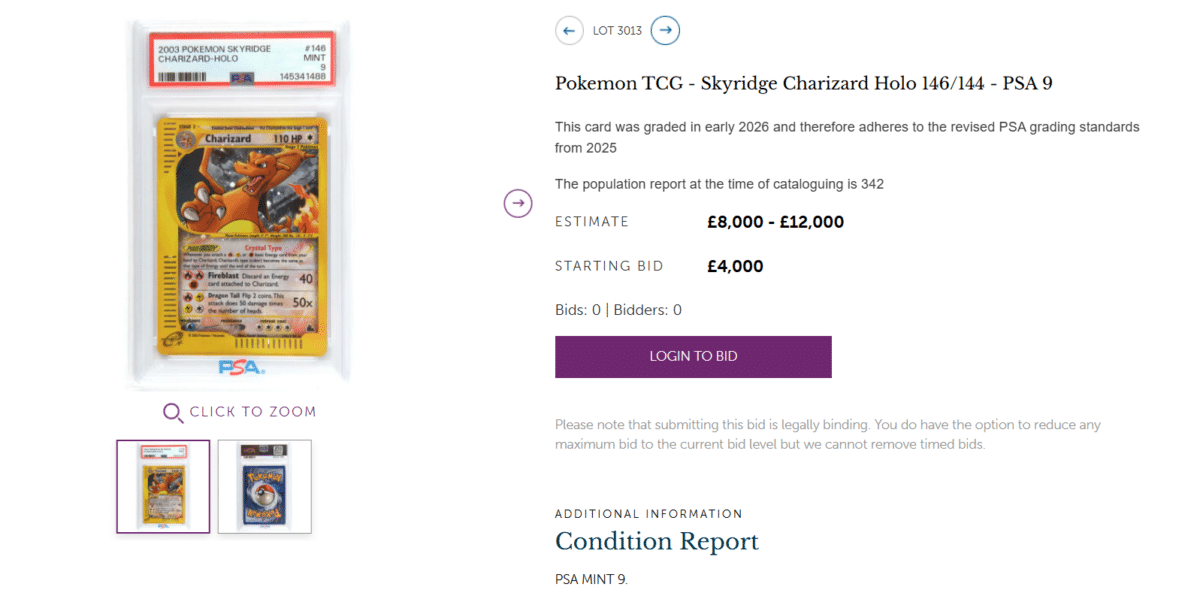Go to the previous lot using the left arrow
1200x590 pixels.
[569, 30]
